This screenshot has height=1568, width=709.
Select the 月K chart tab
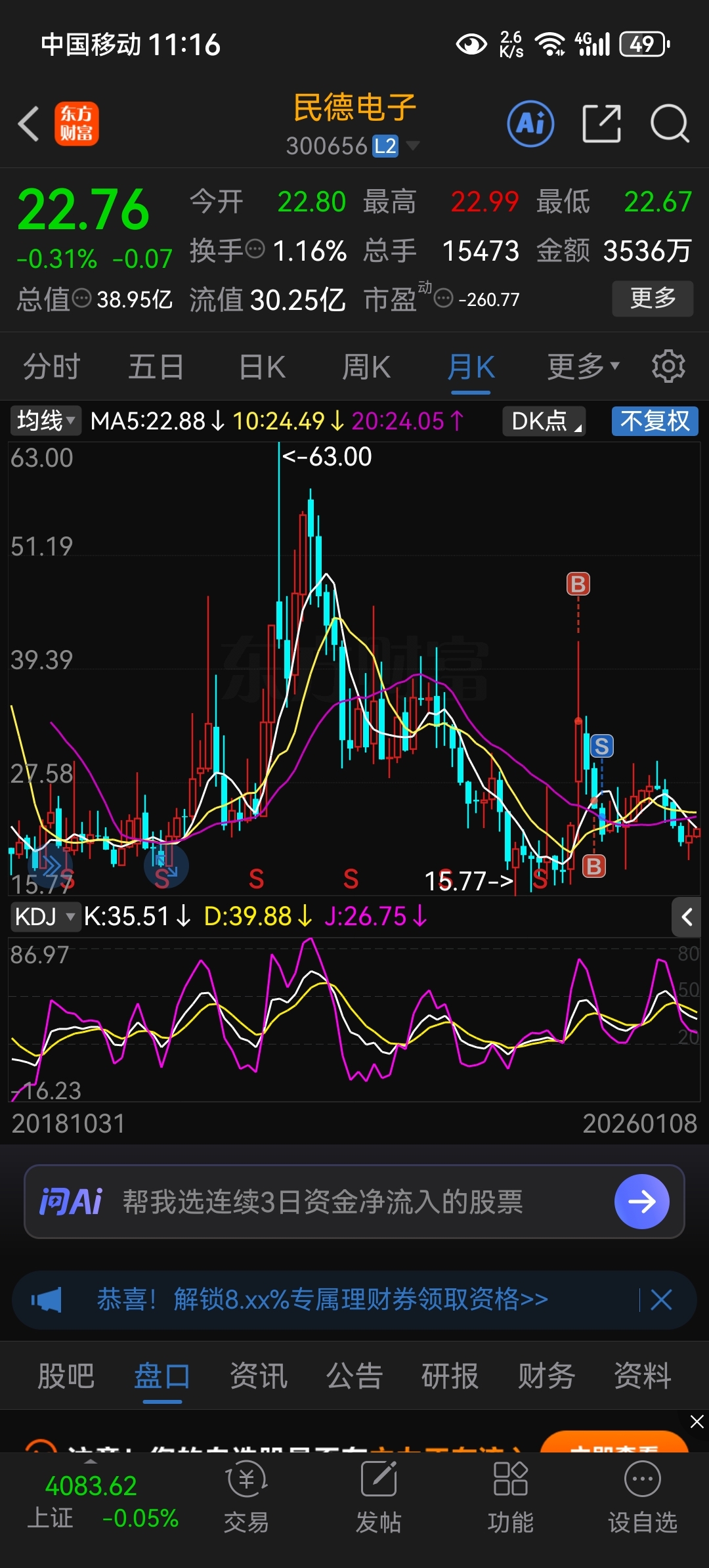pyautogui.click(x=471, y=366)
